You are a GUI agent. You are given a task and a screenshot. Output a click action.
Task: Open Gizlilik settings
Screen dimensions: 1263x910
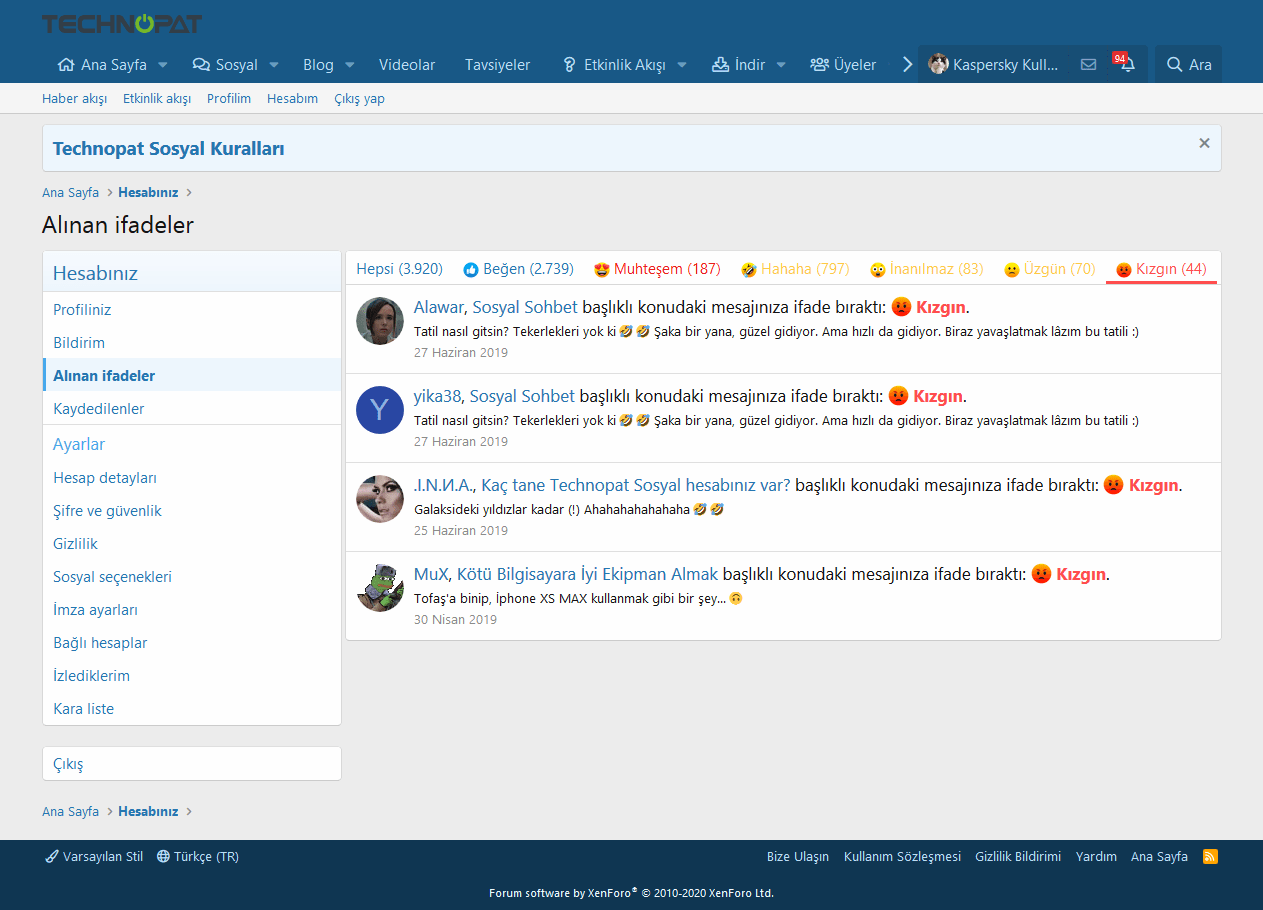coord(192,544)
